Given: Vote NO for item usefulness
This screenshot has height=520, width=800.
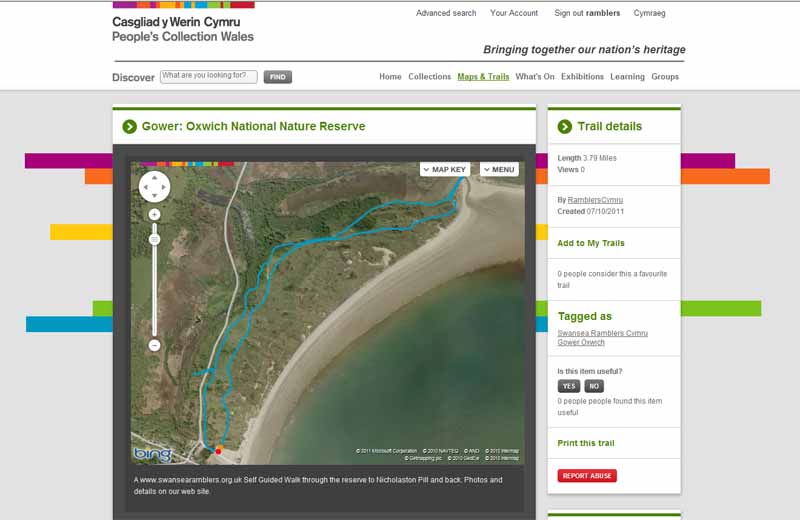Looking at the screenshot, I should pos(594,386).
